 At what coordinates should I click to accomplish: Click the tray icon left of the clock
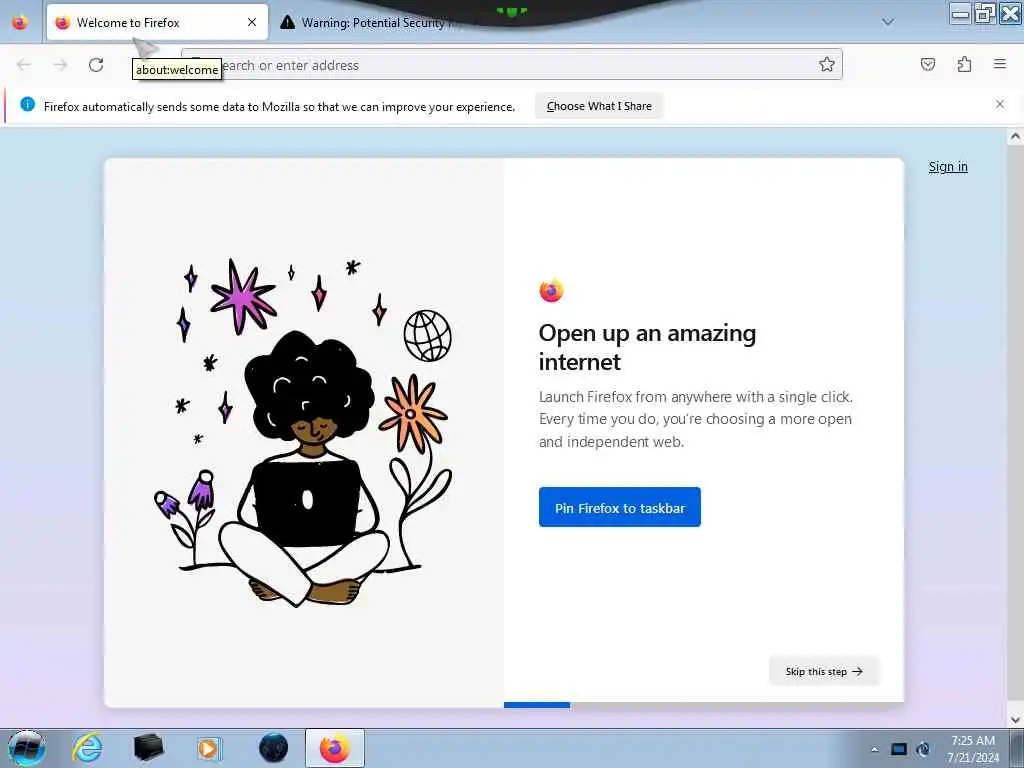tap(923, 749)
